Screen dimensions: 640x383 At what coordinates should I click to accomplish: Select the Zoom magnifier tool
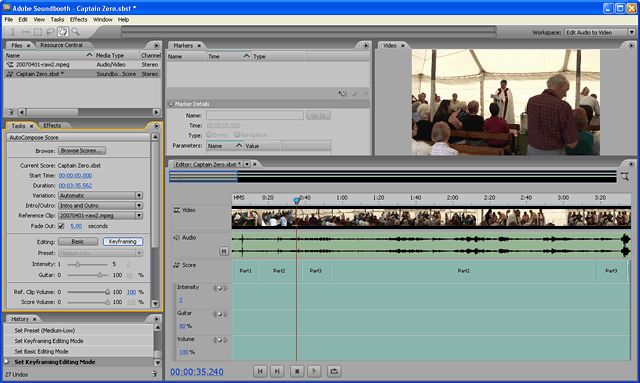tap(75, 31)
